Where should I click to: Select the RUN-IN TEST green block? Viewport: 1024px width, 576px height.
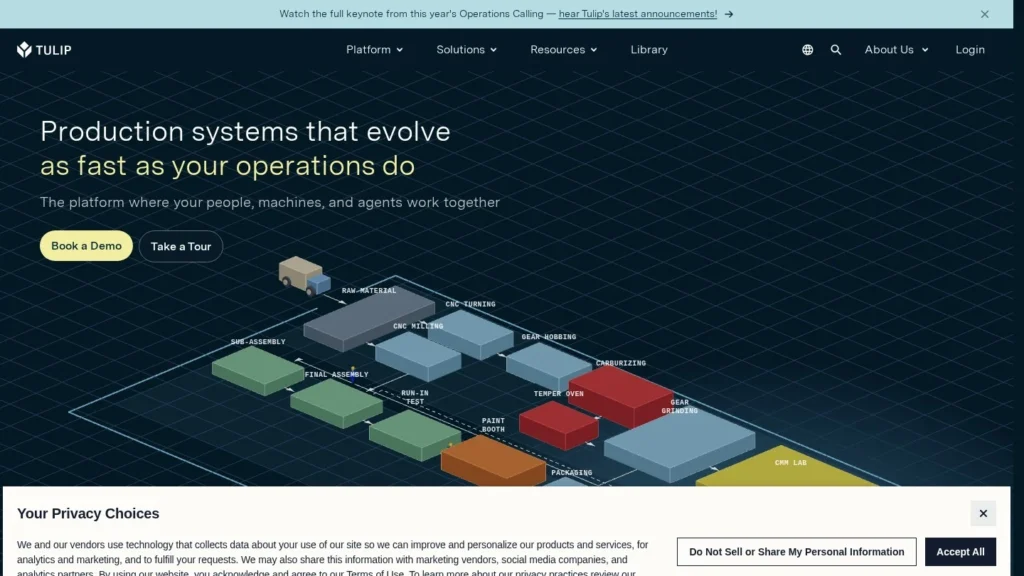click(x=414, y=436)
